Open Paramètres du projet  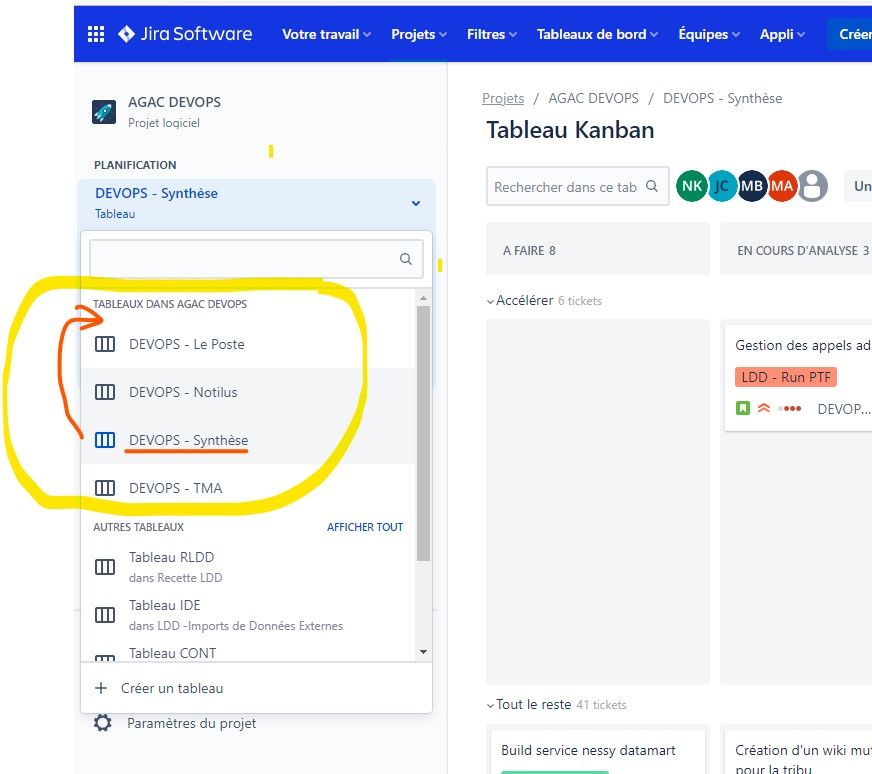(x=191, y=723)
